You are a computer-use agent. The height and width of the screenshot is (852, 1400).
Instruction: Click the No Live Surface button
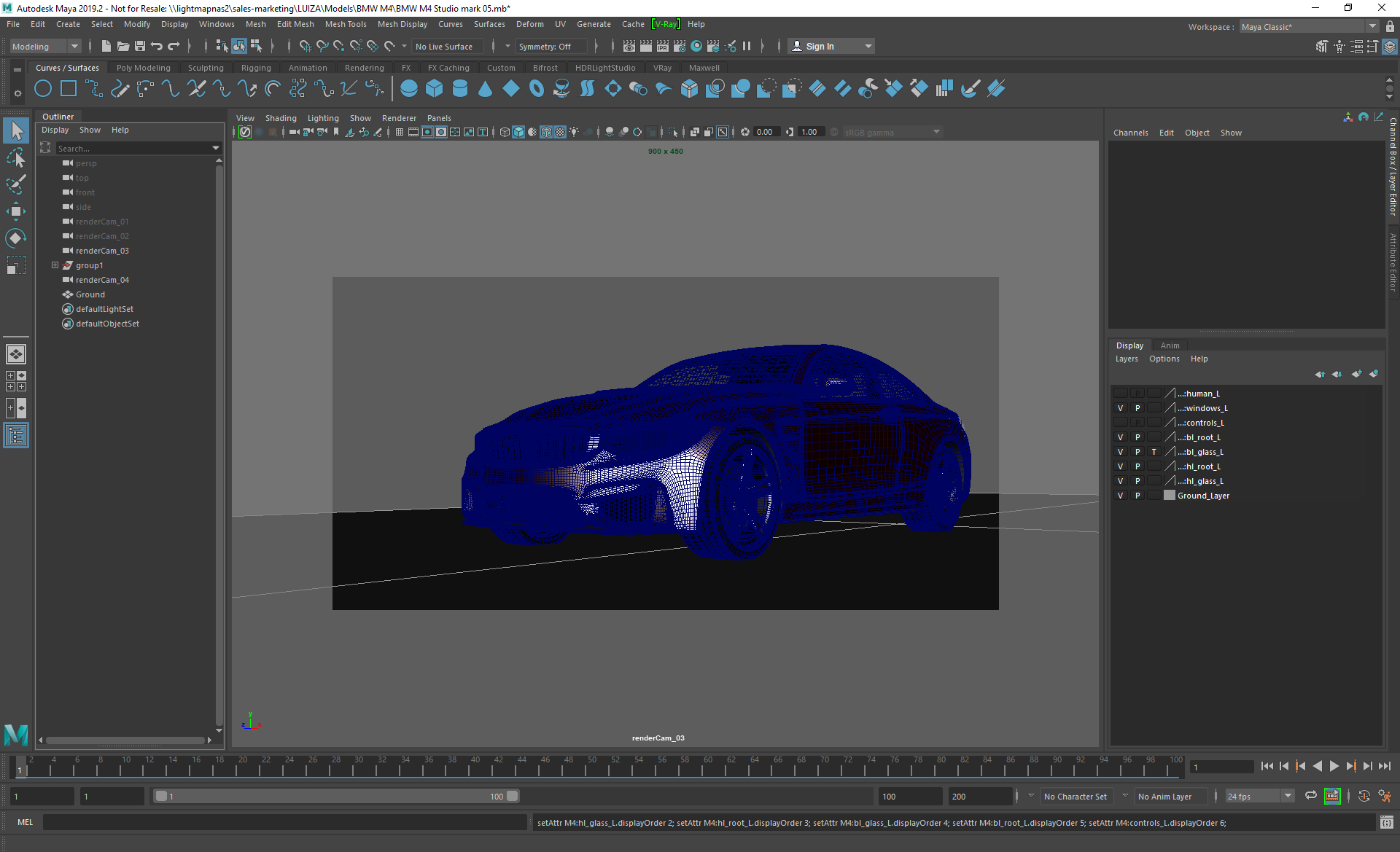pos(446,46)
